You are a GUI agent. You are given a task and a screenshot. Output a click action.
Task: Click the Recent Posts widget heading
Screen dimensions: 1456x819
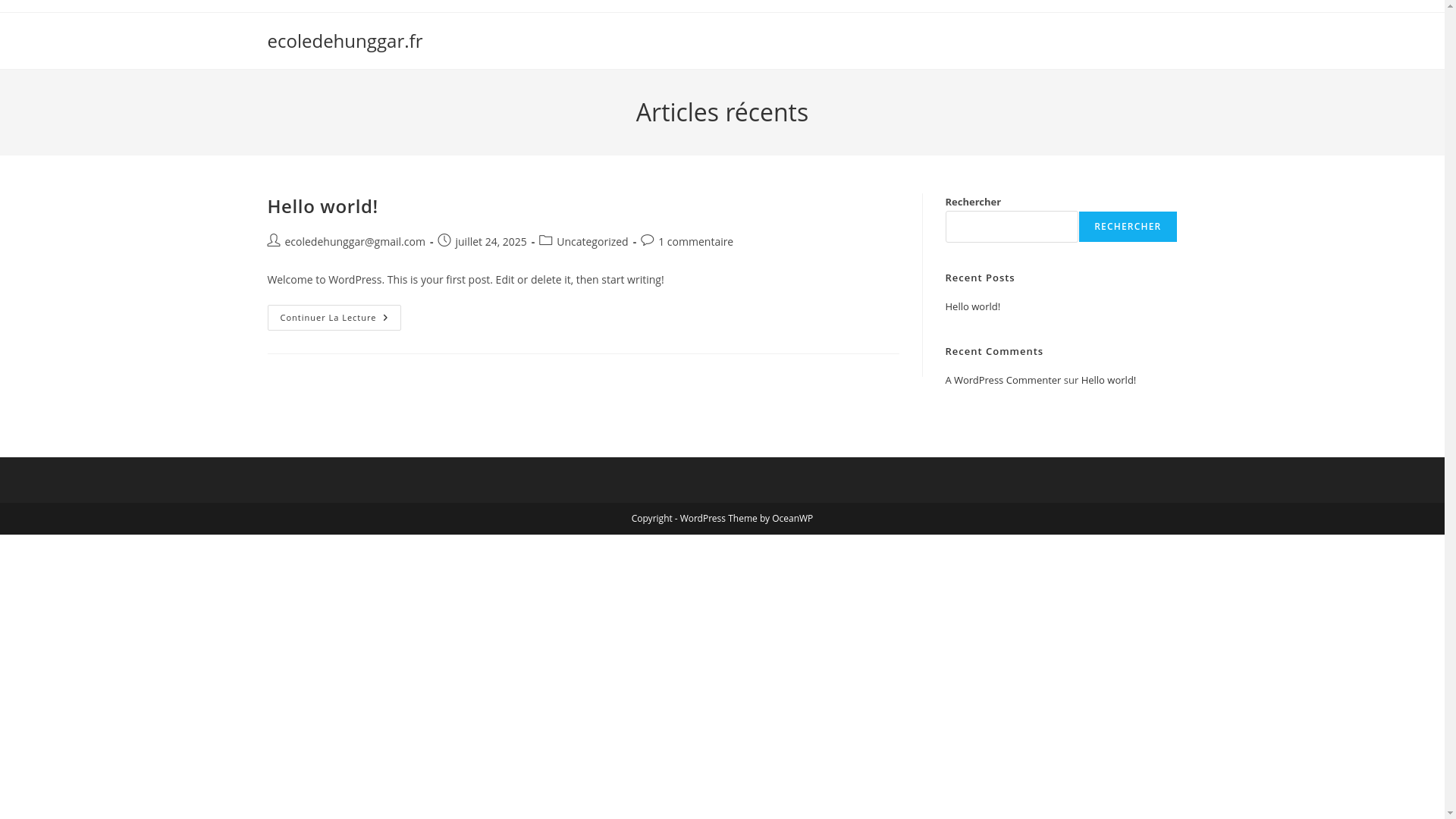(980, 278)
